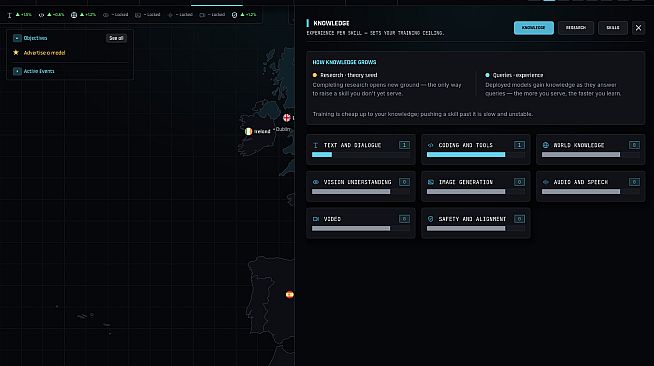Click the World Knowledge globe icon
Screen dimensions: 654x366
546,145
